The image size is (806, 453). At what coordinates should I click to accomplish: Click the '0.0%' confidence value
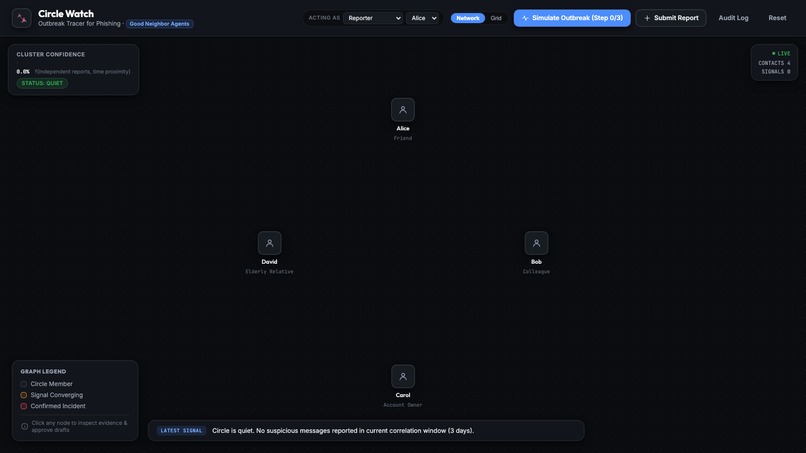click(23, 72)
